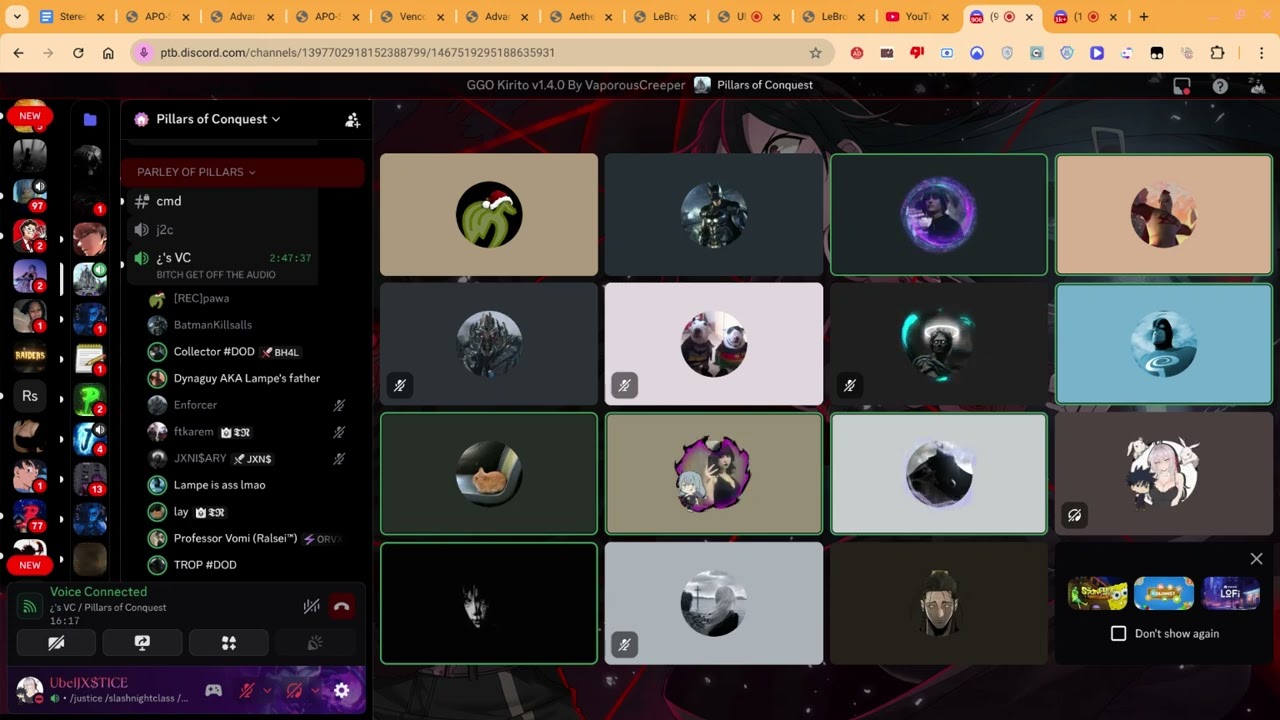Open the Santa-hat avatar video tile
Image resolution: width=1280 pixels, height=720 pixels.
[489, 214]
